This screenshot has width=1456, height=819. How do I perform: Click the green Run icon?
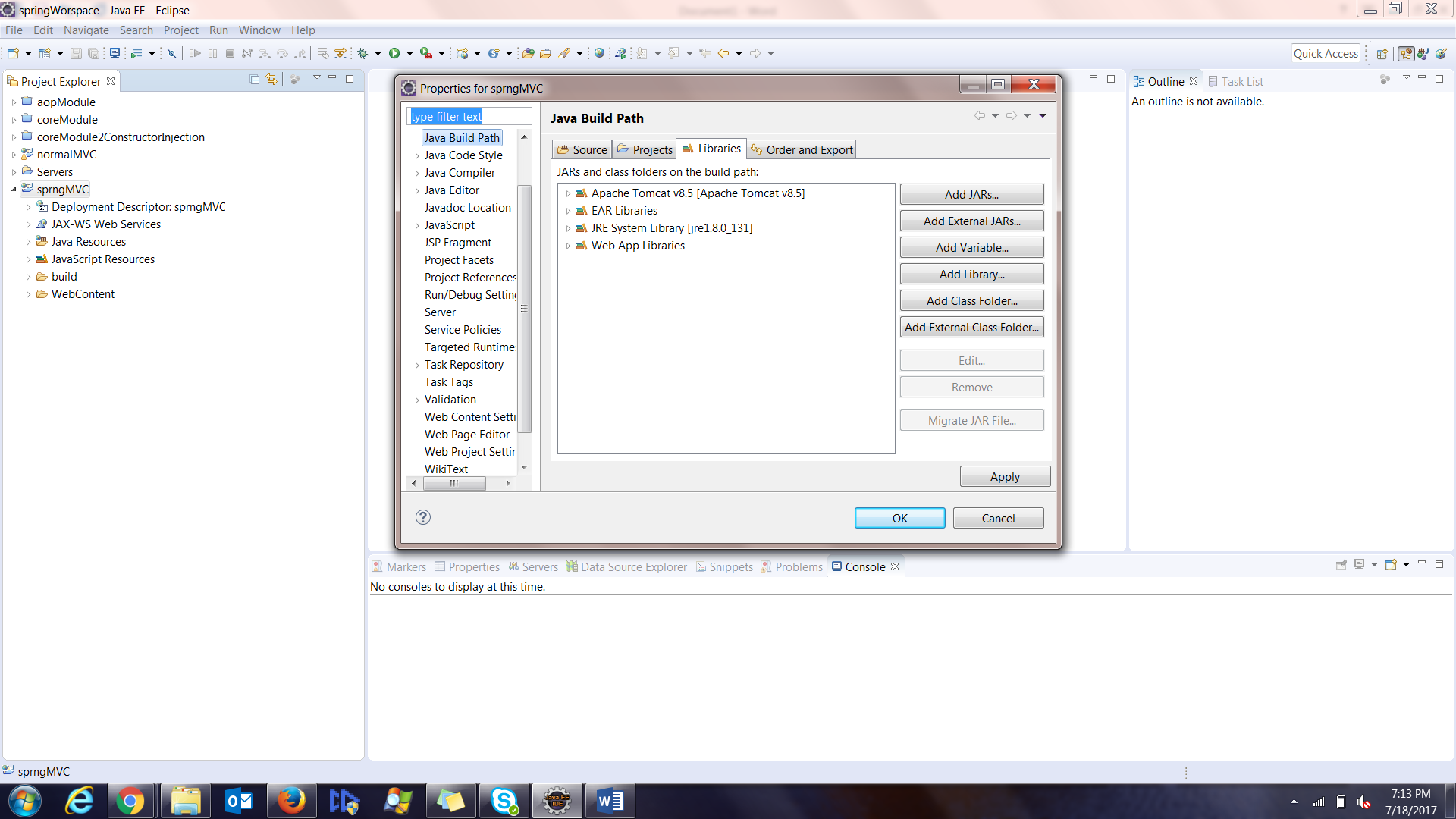(394, 53)
